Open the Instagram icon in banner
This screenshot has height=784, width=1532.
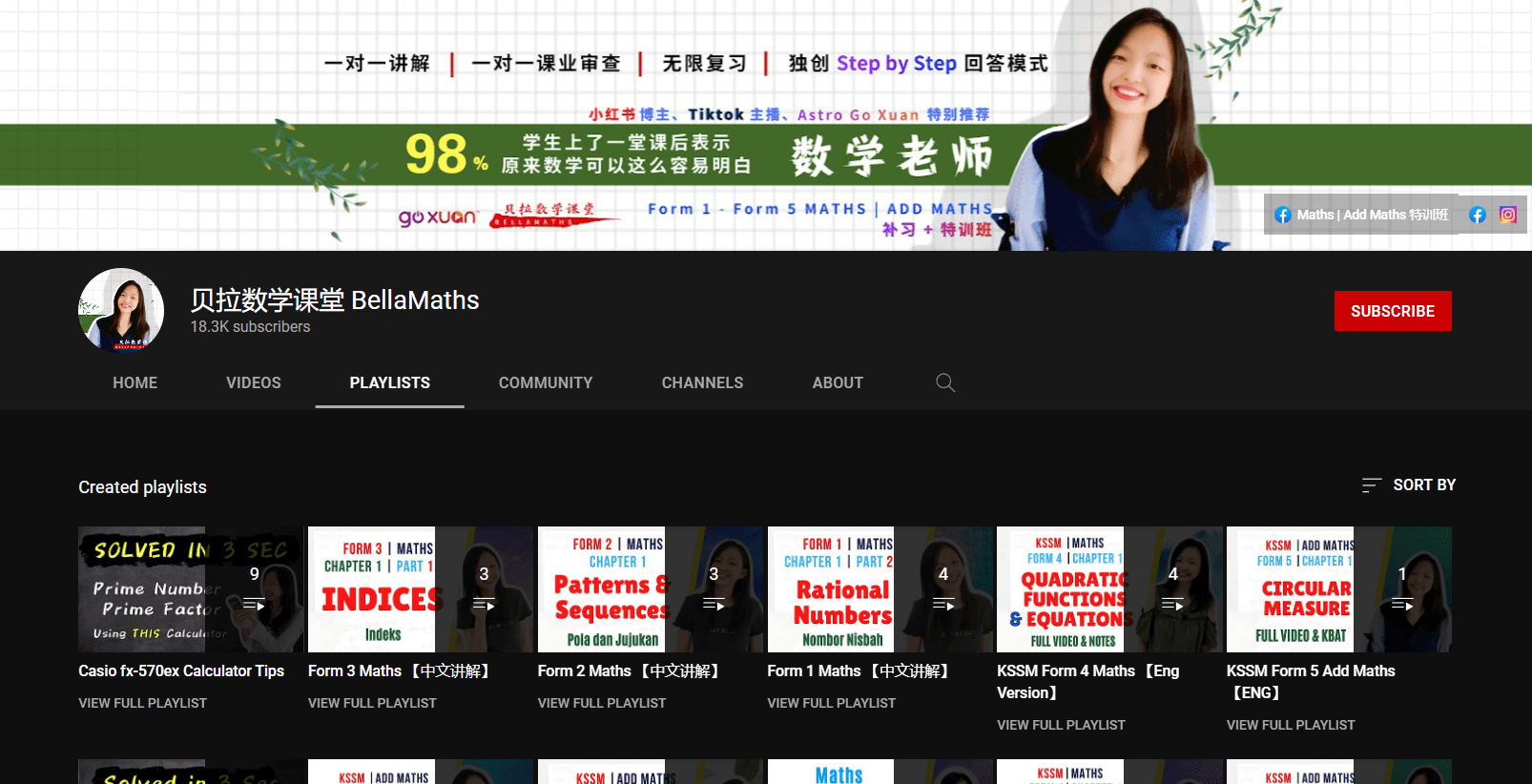point(1507,215)
